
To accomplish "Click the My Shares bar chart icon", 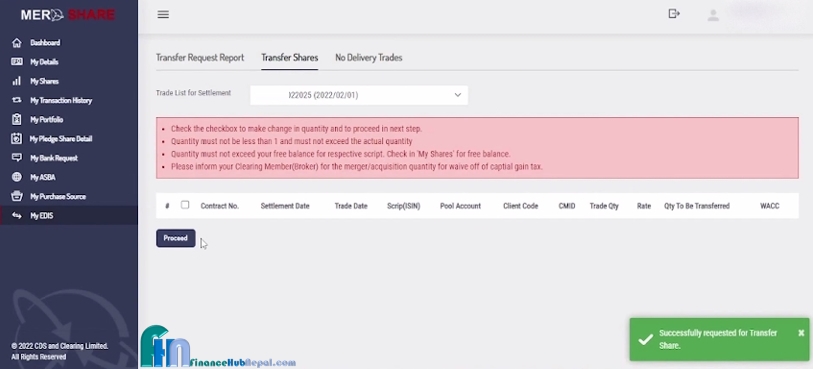I will (x=17, y=81).
